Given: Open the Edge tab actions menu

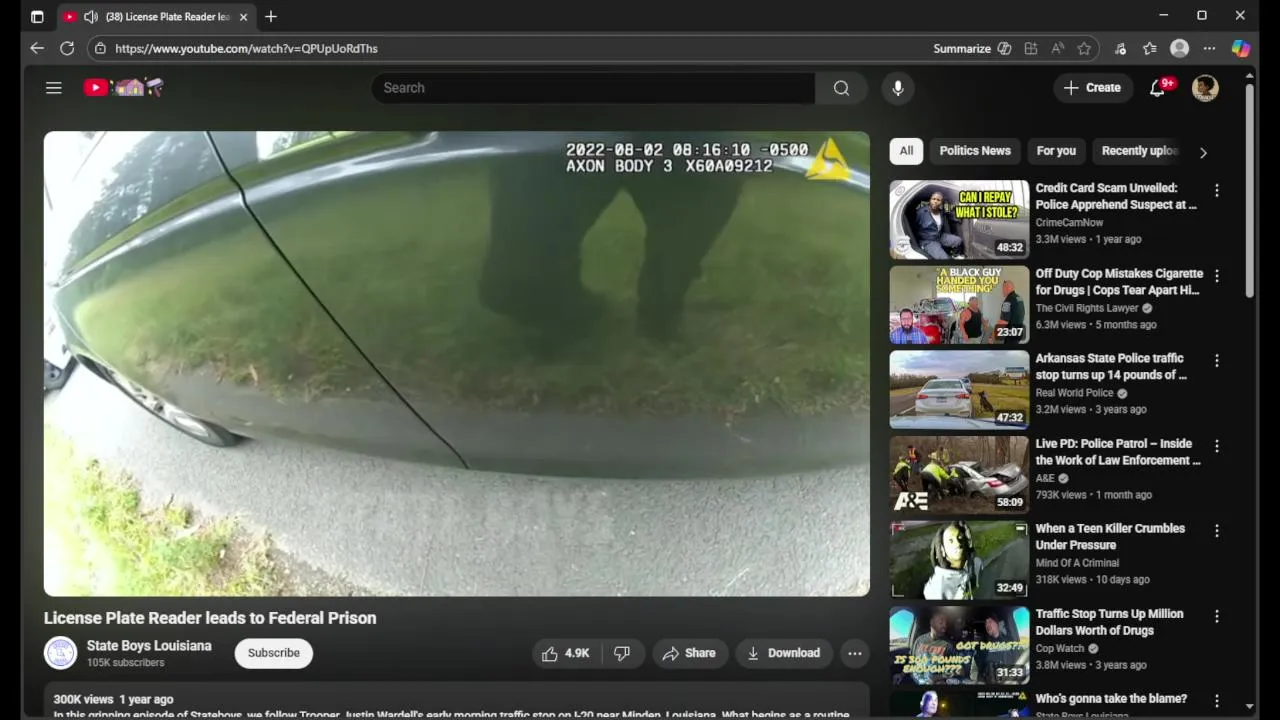Looking at the screenshot, I should pos(37,16).
